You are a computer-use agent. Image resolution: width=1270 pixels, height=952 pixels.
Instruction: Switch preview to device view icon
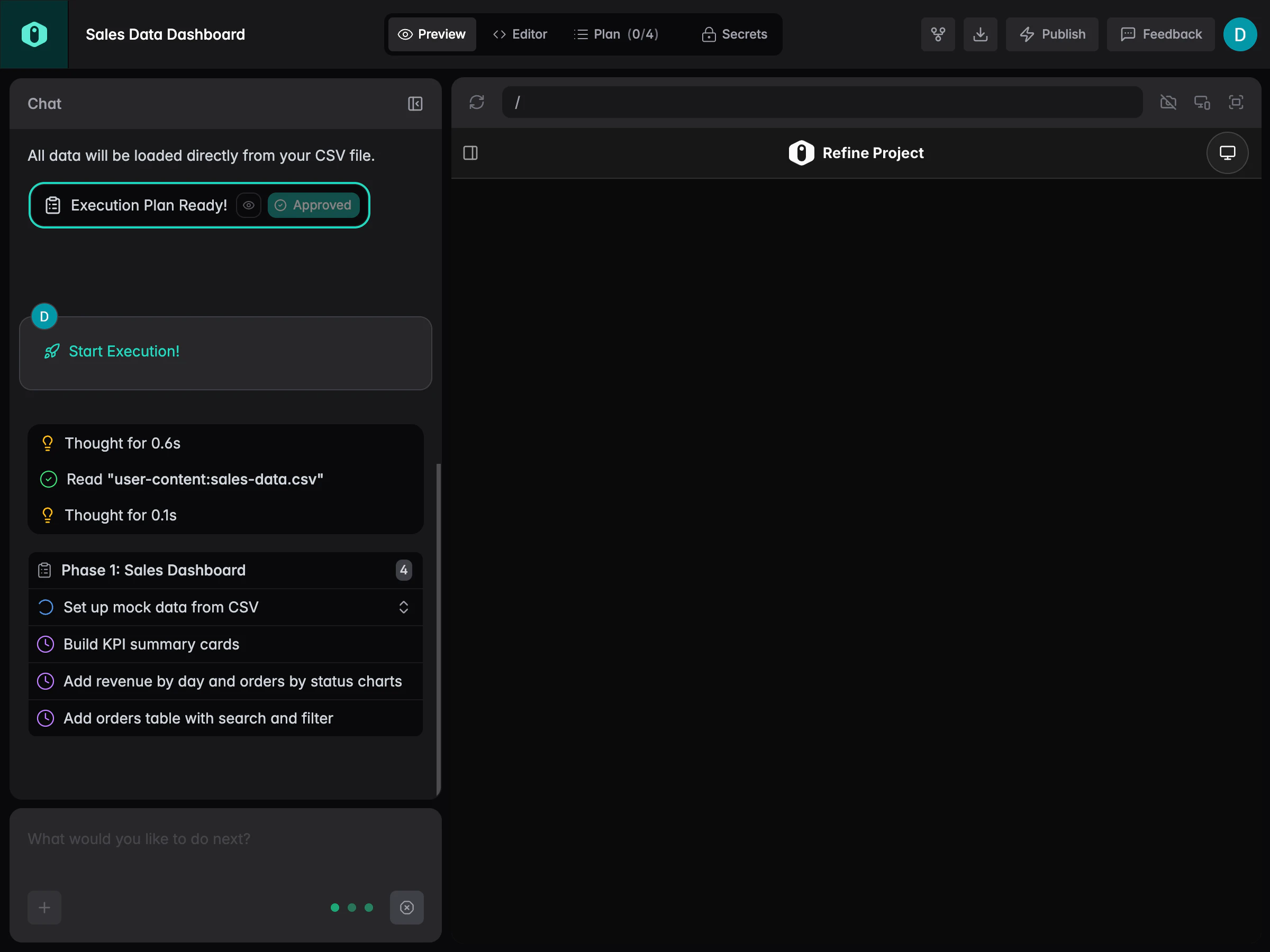click(1202, 102)
